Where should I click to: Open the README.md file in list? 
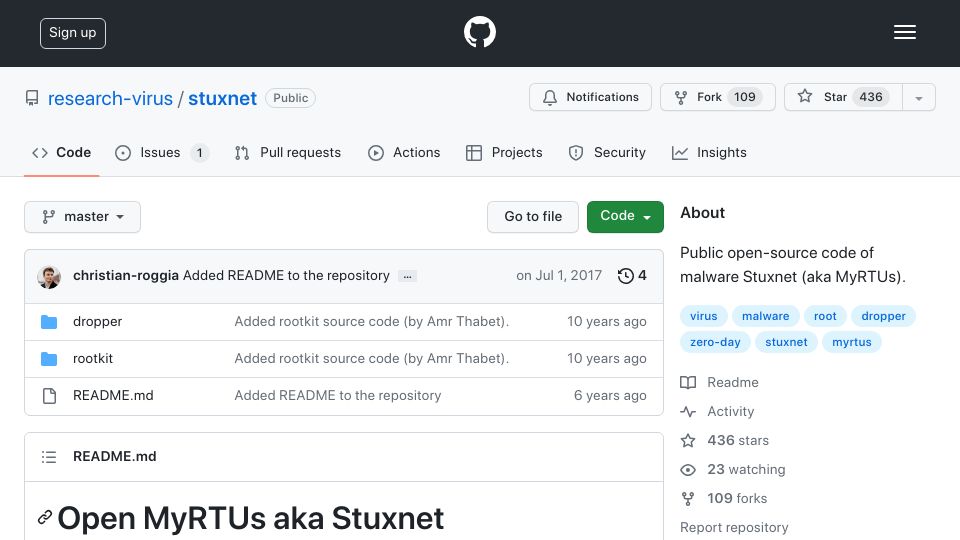pyautogui.click(x=113, y=396)
